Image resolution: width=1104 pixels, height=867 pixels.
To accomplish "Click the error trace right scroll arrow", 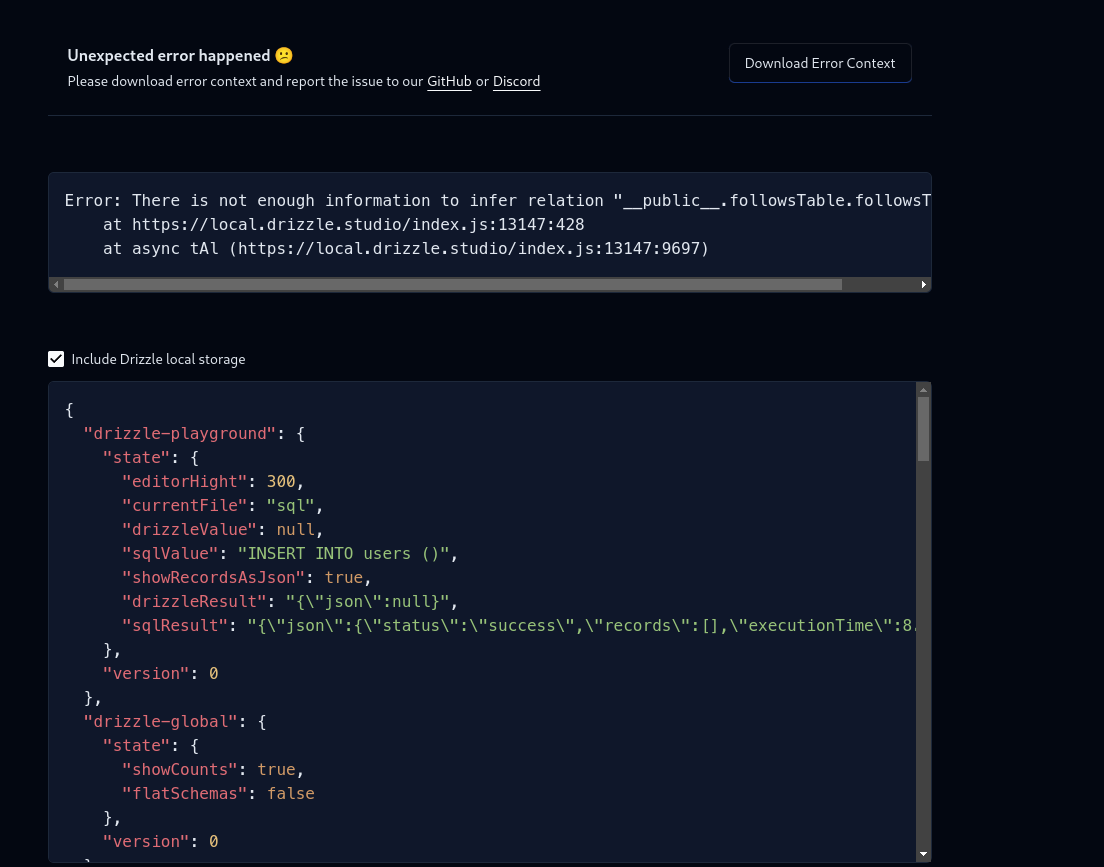I will point(924,285).
